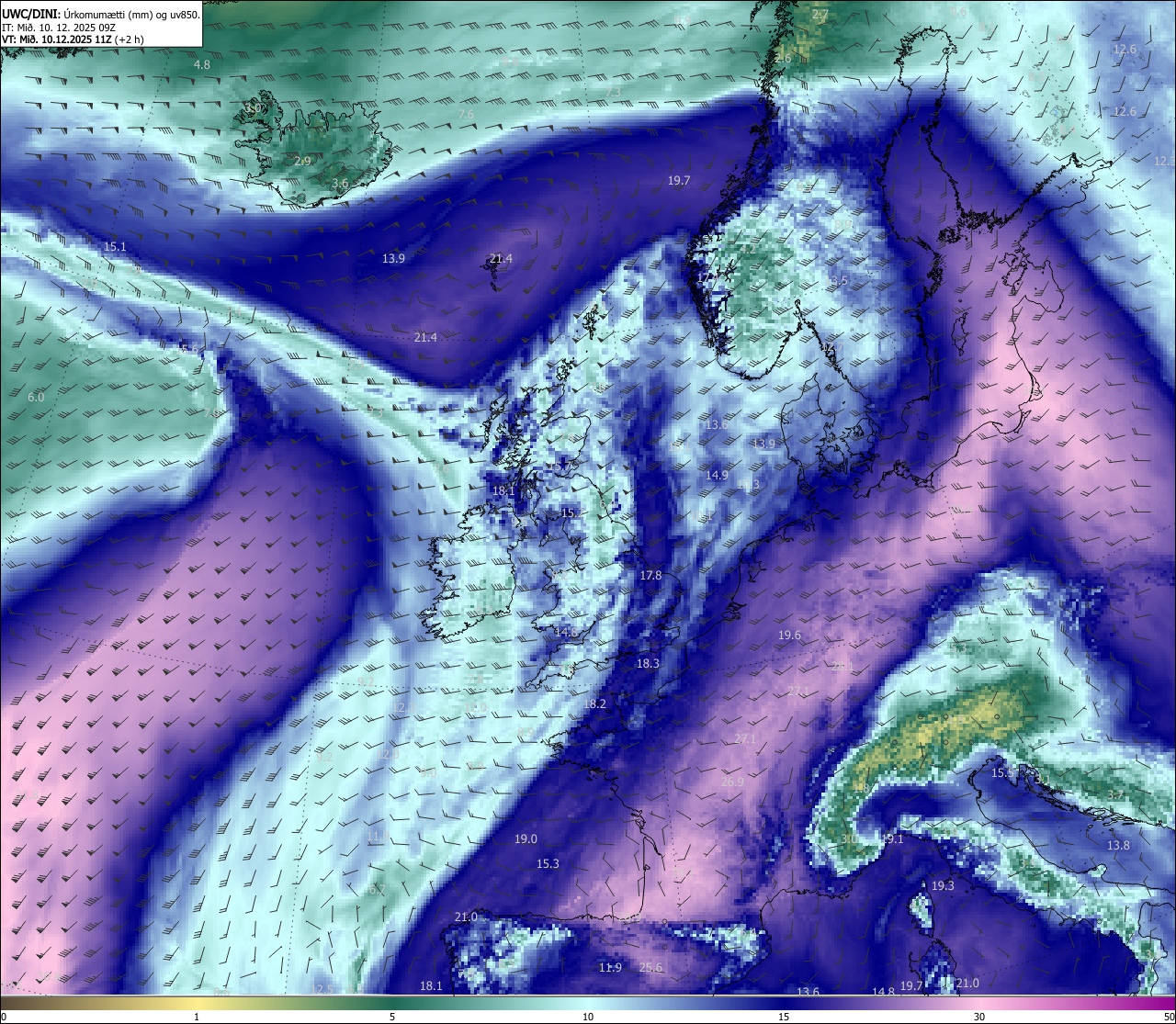Click the 2.6 value label

point(783,58)
